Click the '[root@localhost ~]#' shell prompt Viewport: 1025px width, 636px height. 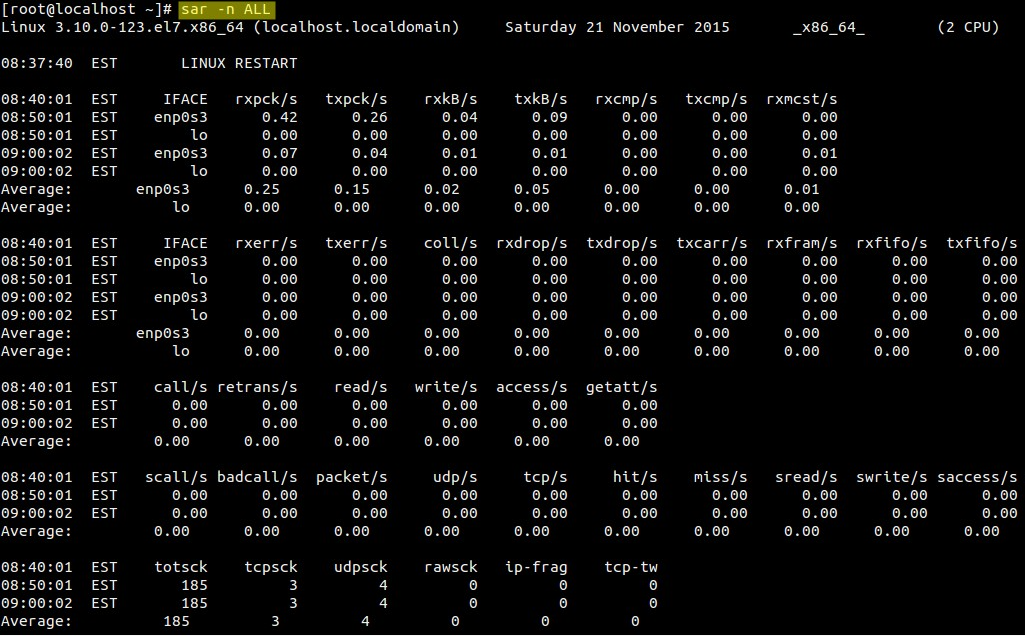86,9
